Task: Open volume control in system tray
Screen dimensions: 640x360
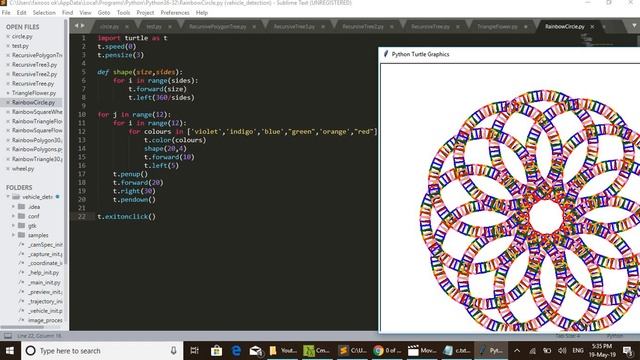Action: coord(562,351)
